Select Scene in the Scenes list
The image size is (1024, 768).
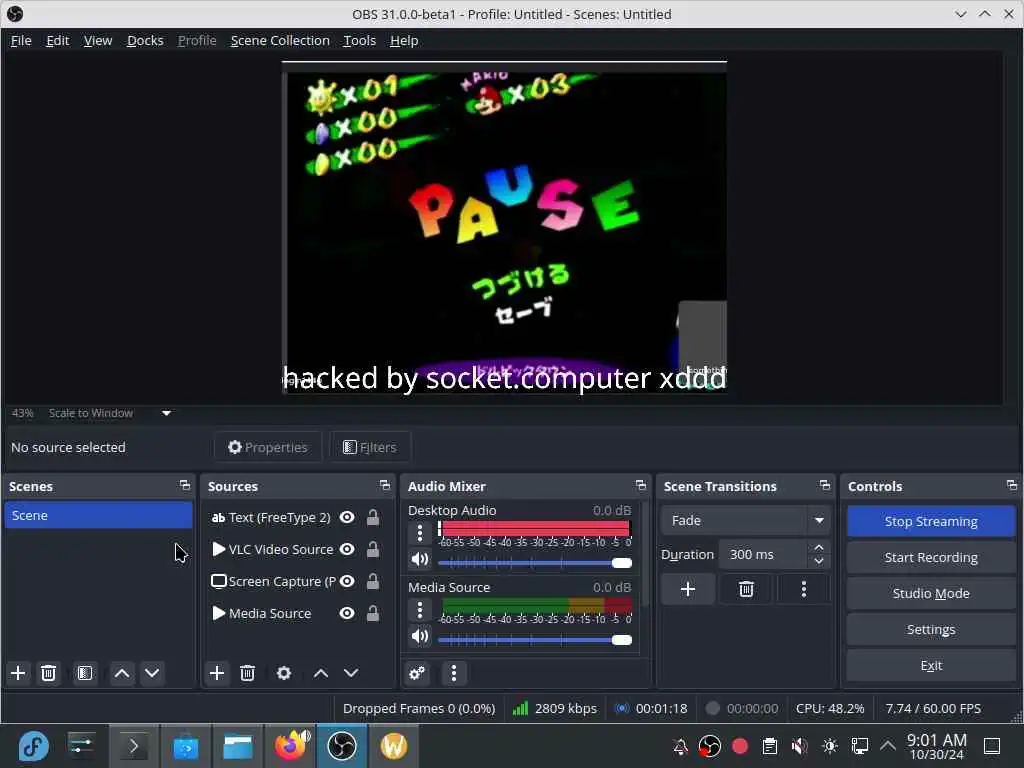98,515
